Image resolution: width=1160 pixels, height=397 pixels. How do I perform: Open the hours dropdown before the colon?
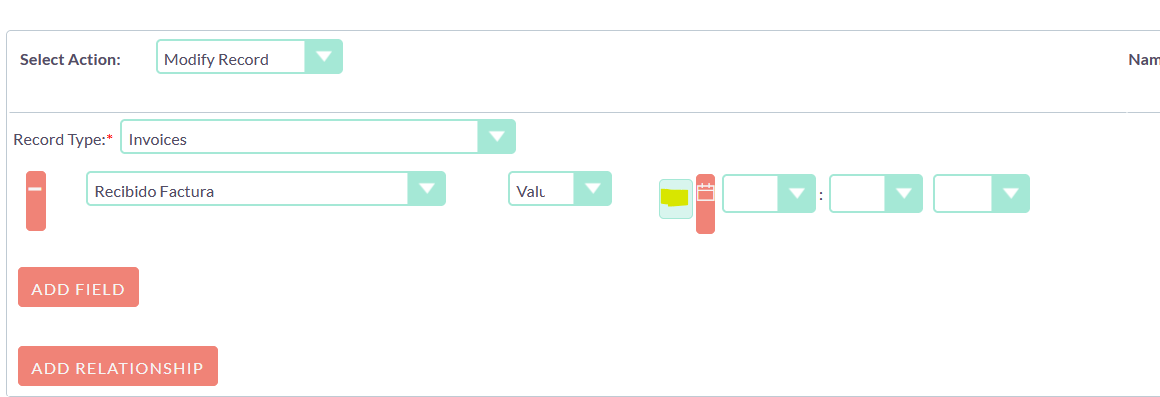click(769, 193)
